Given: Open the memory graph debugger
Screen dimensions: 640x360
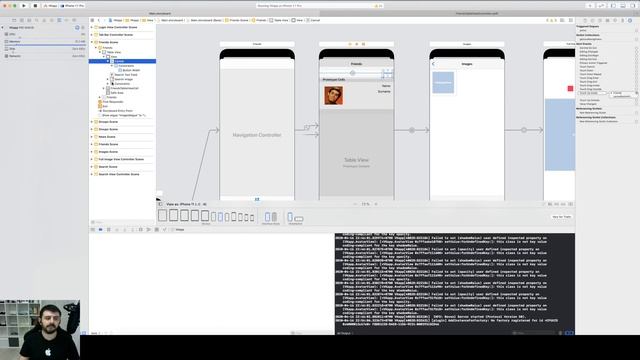Looking at the screenshot, I should [x=149, y=229].
